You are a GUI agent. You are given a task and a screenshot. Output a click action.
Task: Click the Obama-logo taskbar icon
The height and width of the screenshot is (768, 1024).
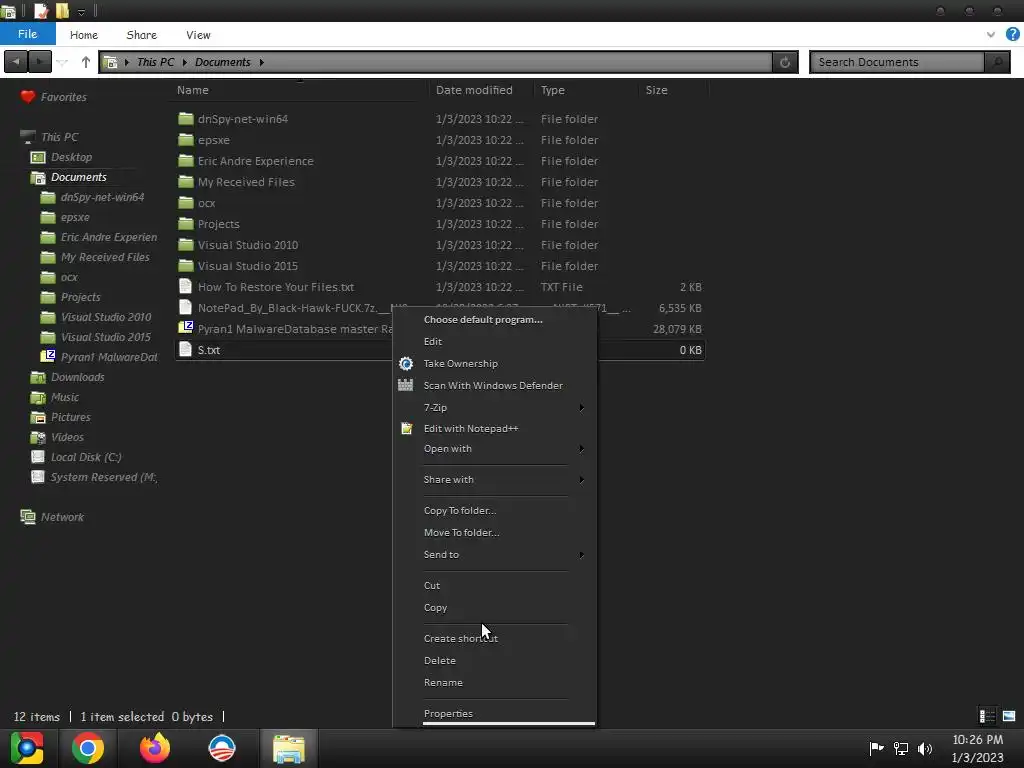(221, 748)
